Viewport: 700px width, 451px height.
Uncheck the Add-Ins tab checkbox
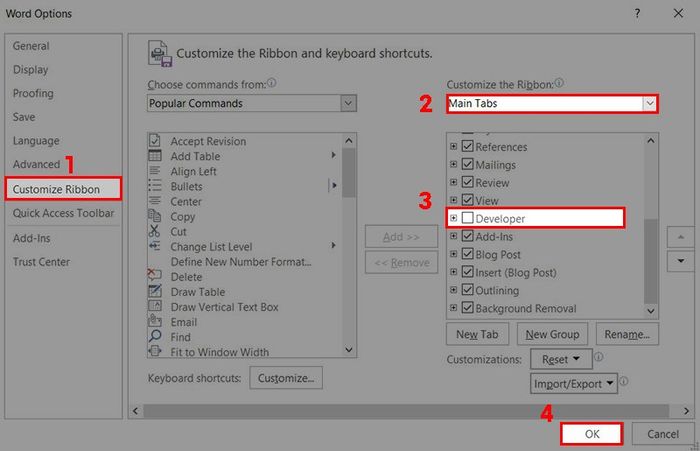[x=467, y=236]
